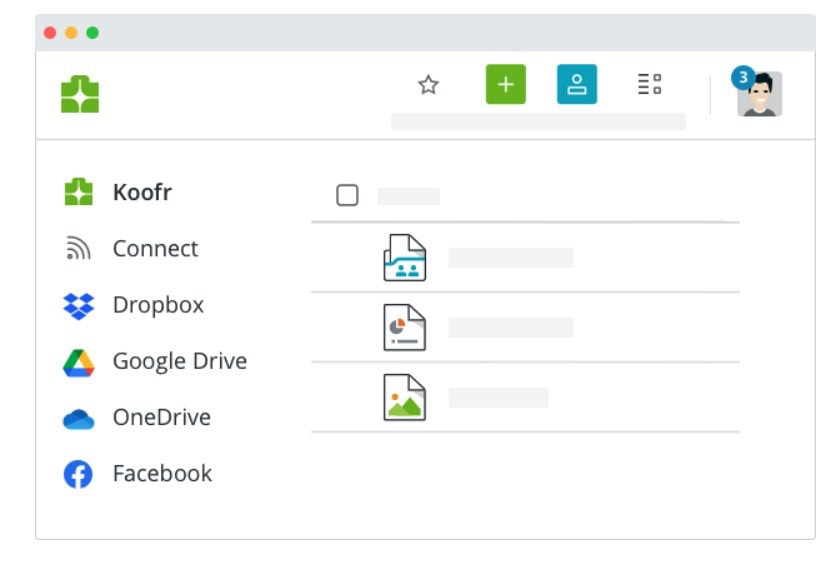Click the Google Drive triangle icon

click(x=79, y=362)
